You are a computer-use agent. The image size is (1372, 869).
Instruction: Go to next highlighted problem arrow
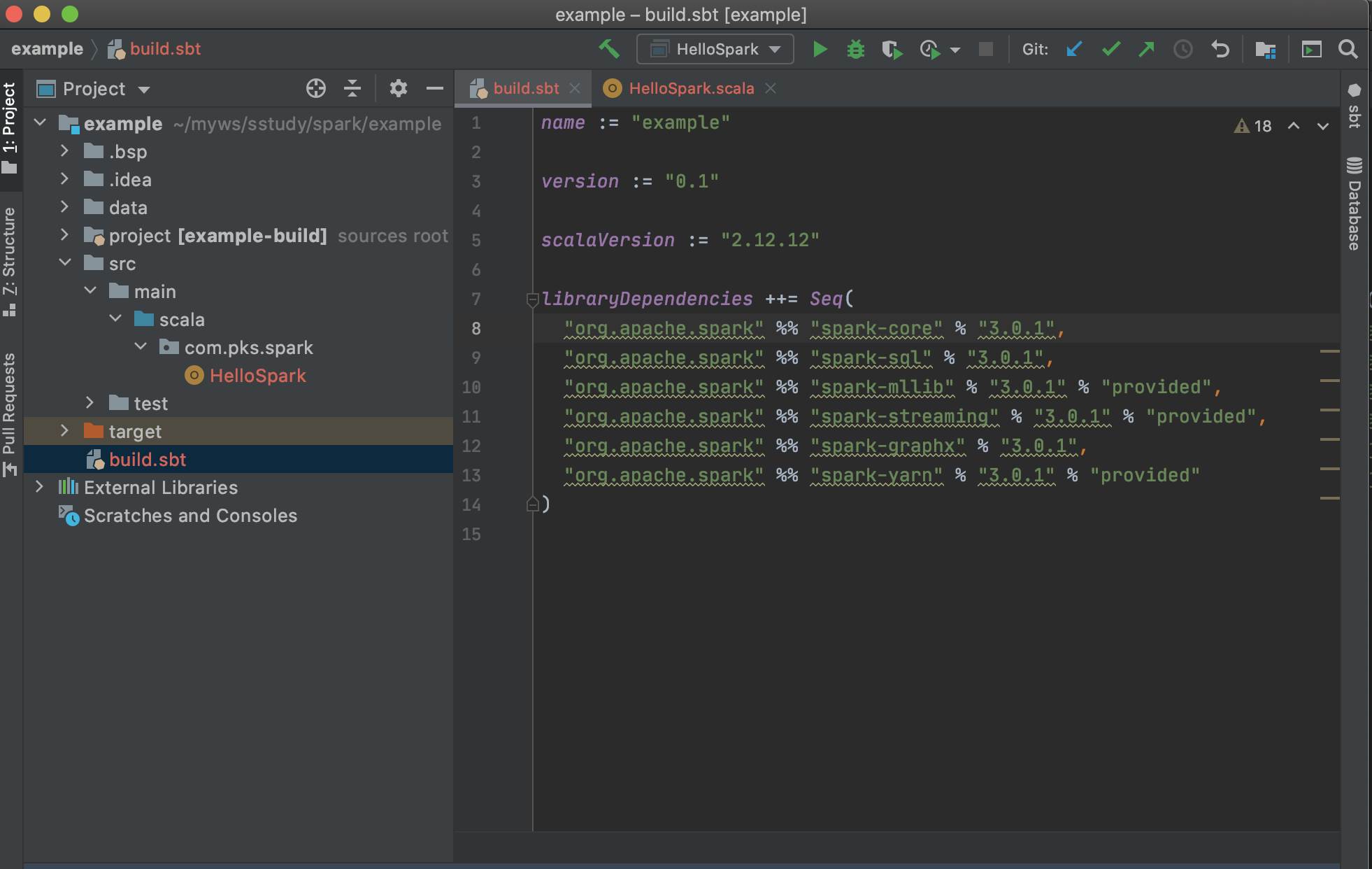click(1323, 126)
